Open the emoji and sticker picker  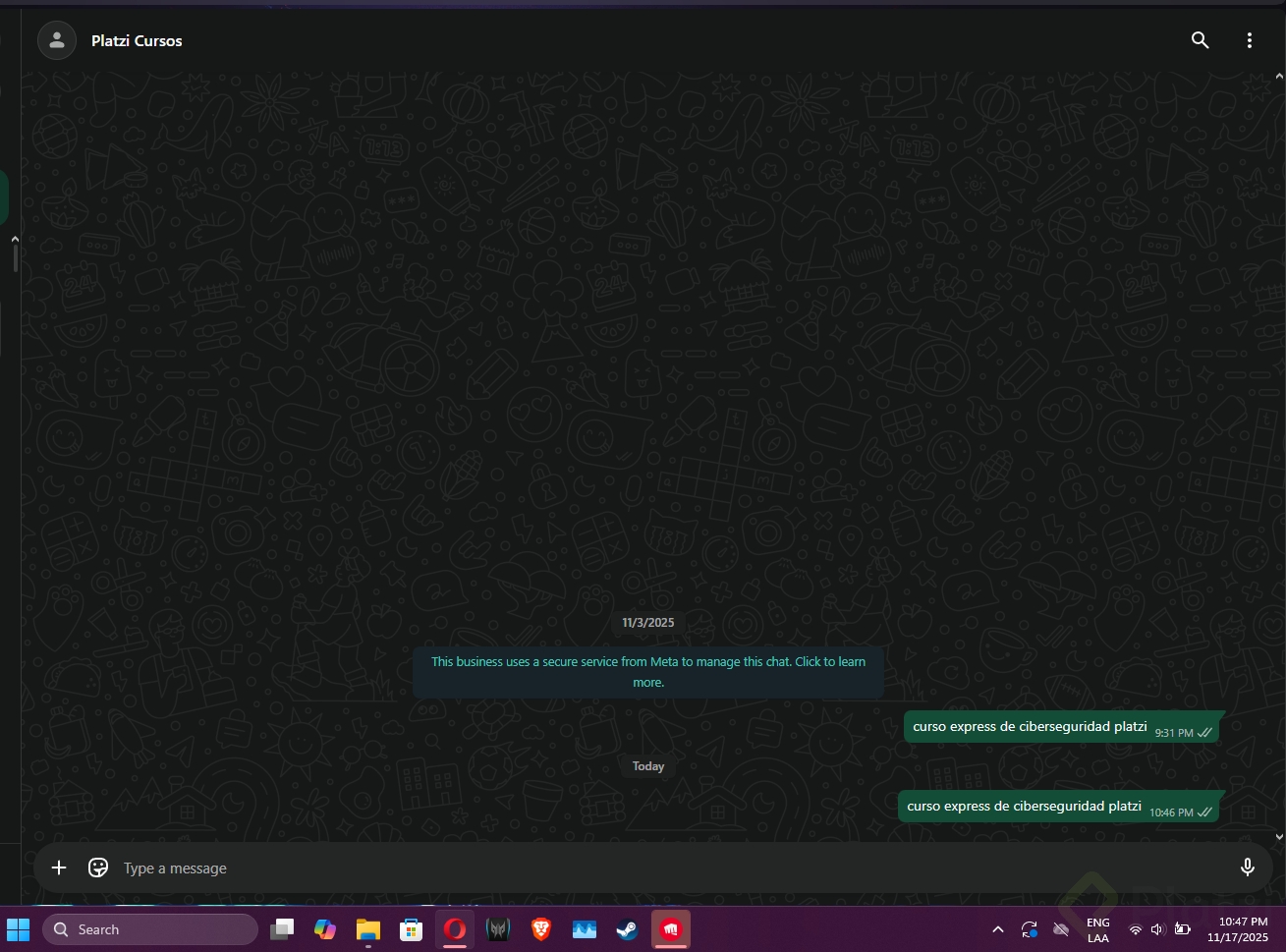click(x=98, y=868)
